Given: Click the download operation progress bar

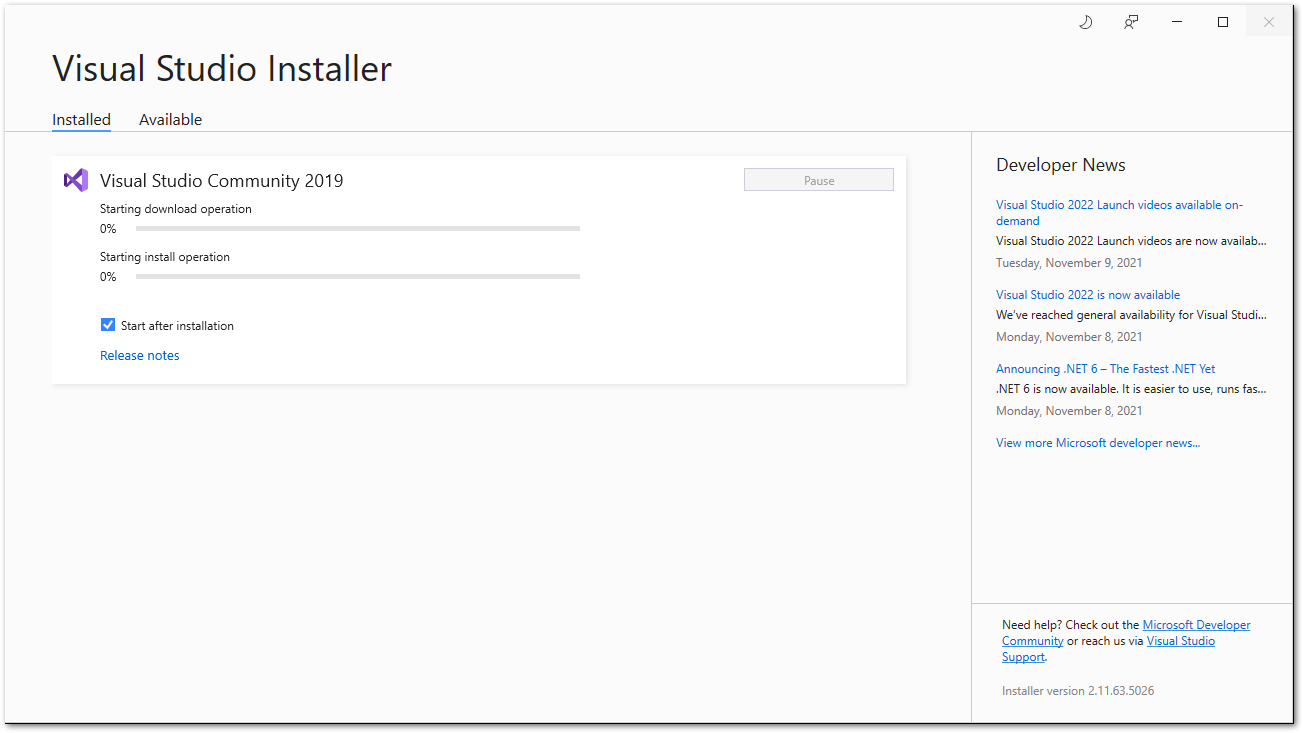Looking at the screenshot, I should click(x=358, y=229).
